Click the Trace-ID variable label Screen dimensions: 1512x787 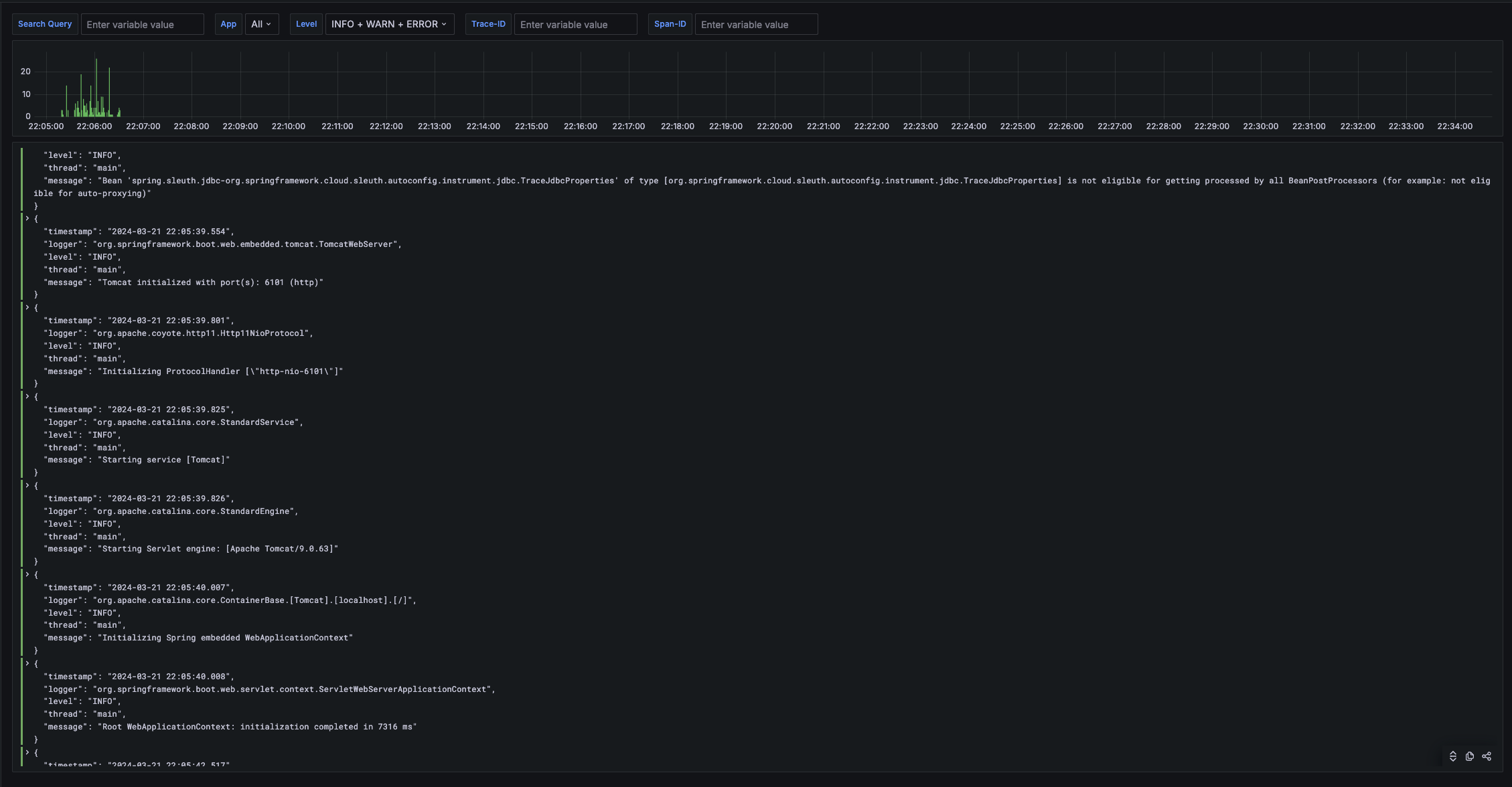point(488,24)
